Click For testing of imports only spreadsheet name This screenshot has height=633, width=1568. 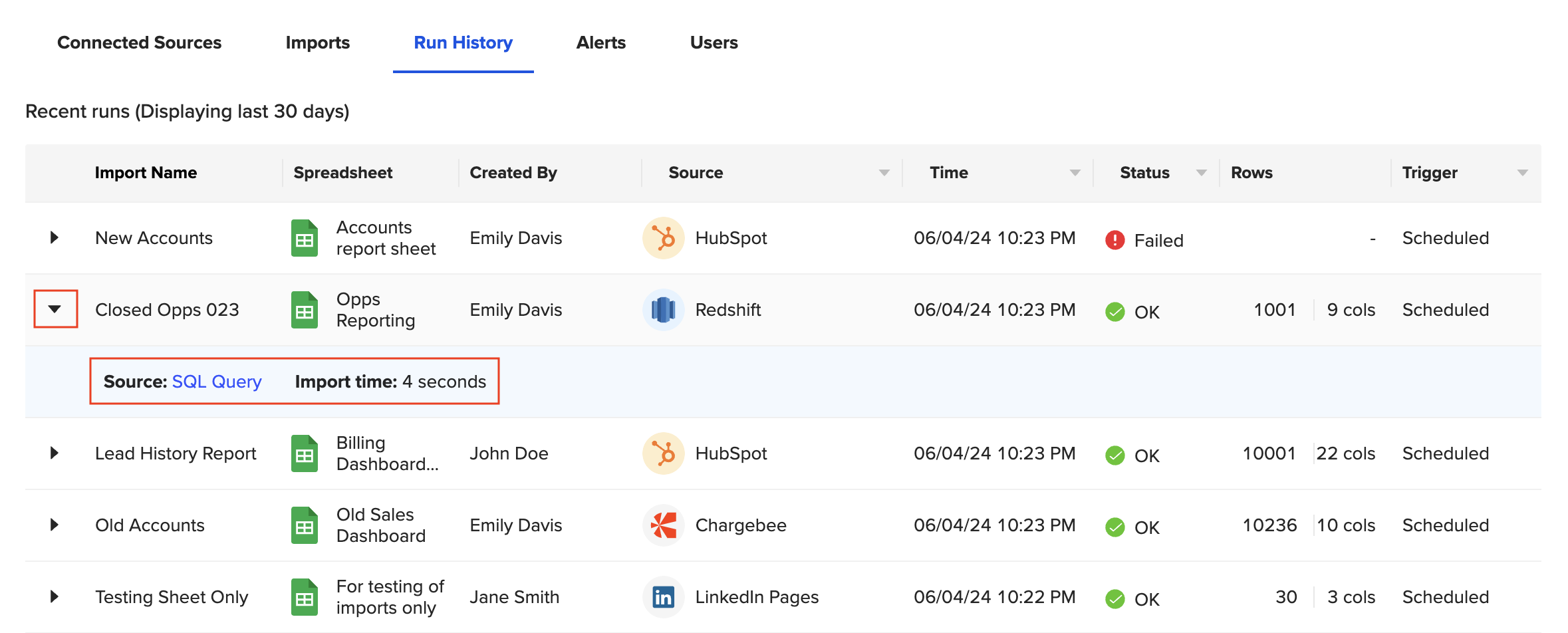tap(390, 597)
